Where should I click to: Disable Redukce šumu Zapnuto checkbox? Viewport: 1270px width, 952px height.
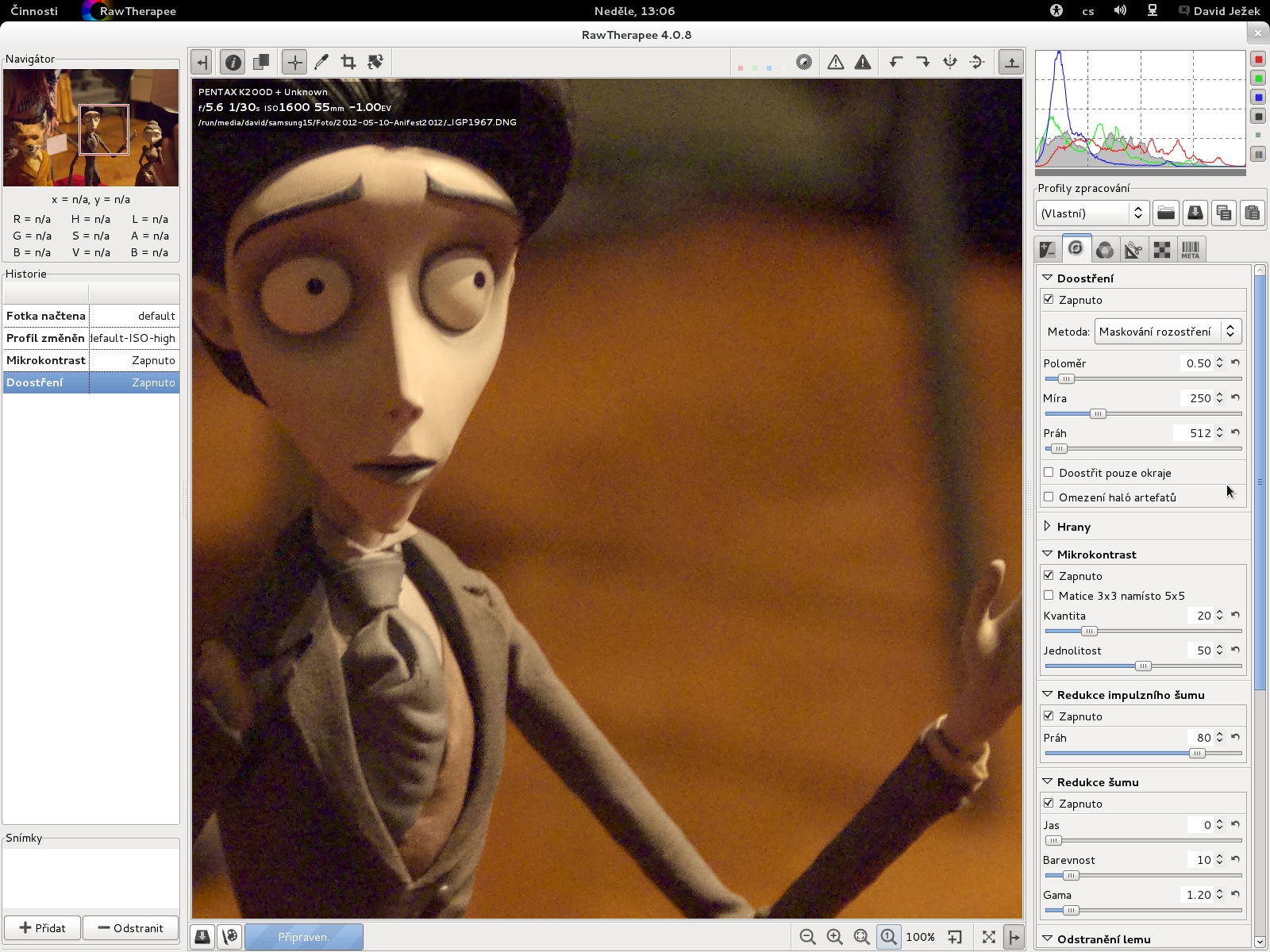pos(1049,803)
